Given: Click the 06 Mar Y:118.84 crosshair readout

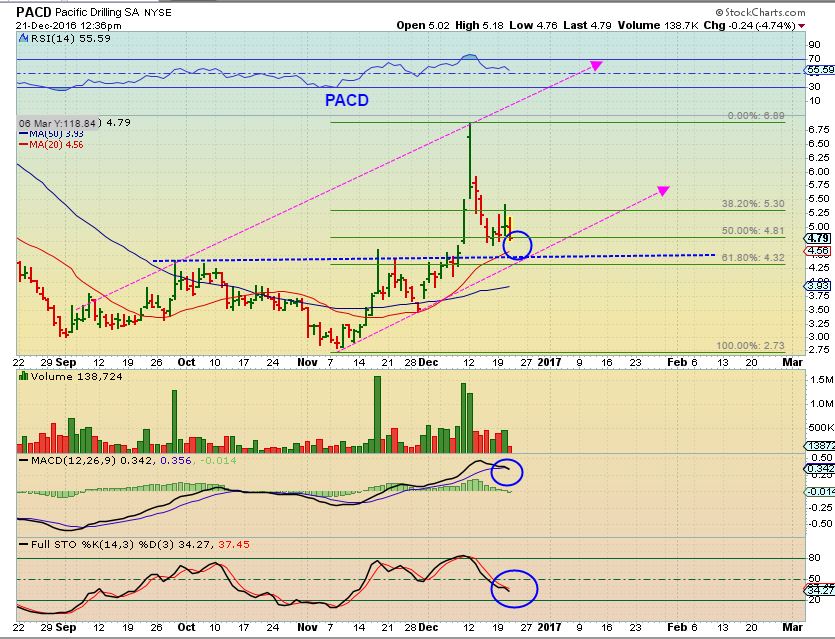Looking at the screenshot, I should [x=59, y=123].
